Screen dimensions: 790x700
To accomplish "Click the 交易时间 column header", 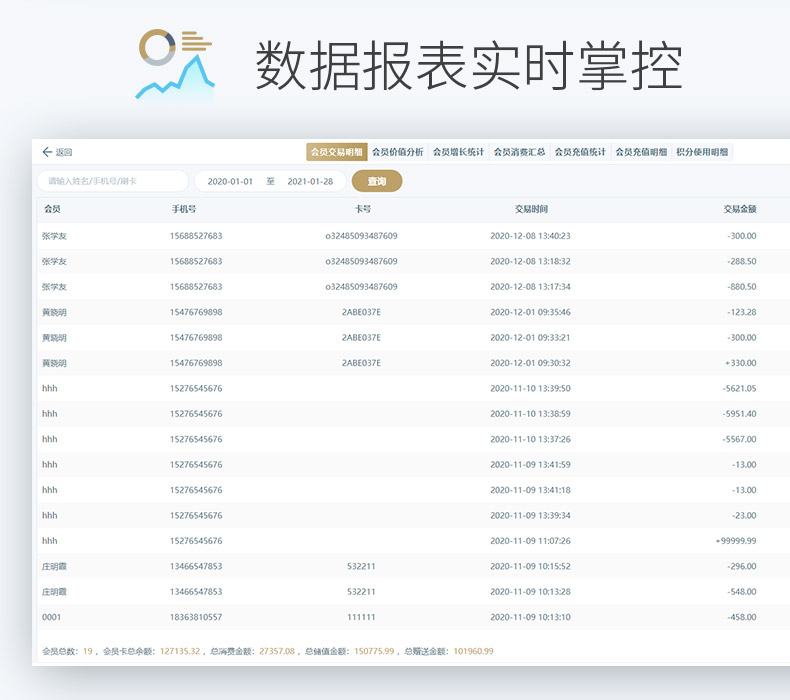I will tap(531, 209).
